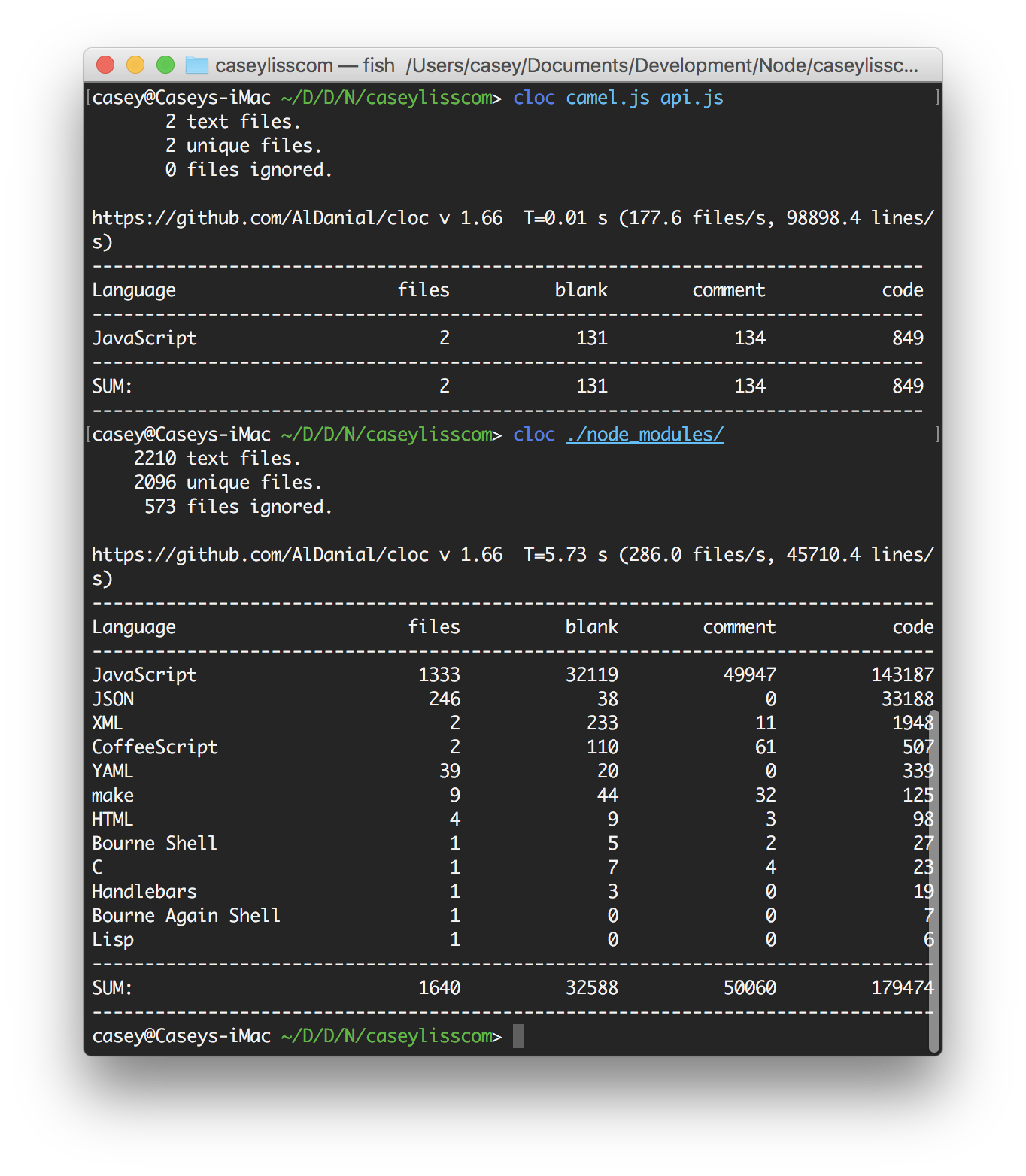The width and height of the screenshot is (1026, 1176).
Task: Click the 'Handlebars' row label
Action: point(144,892)
